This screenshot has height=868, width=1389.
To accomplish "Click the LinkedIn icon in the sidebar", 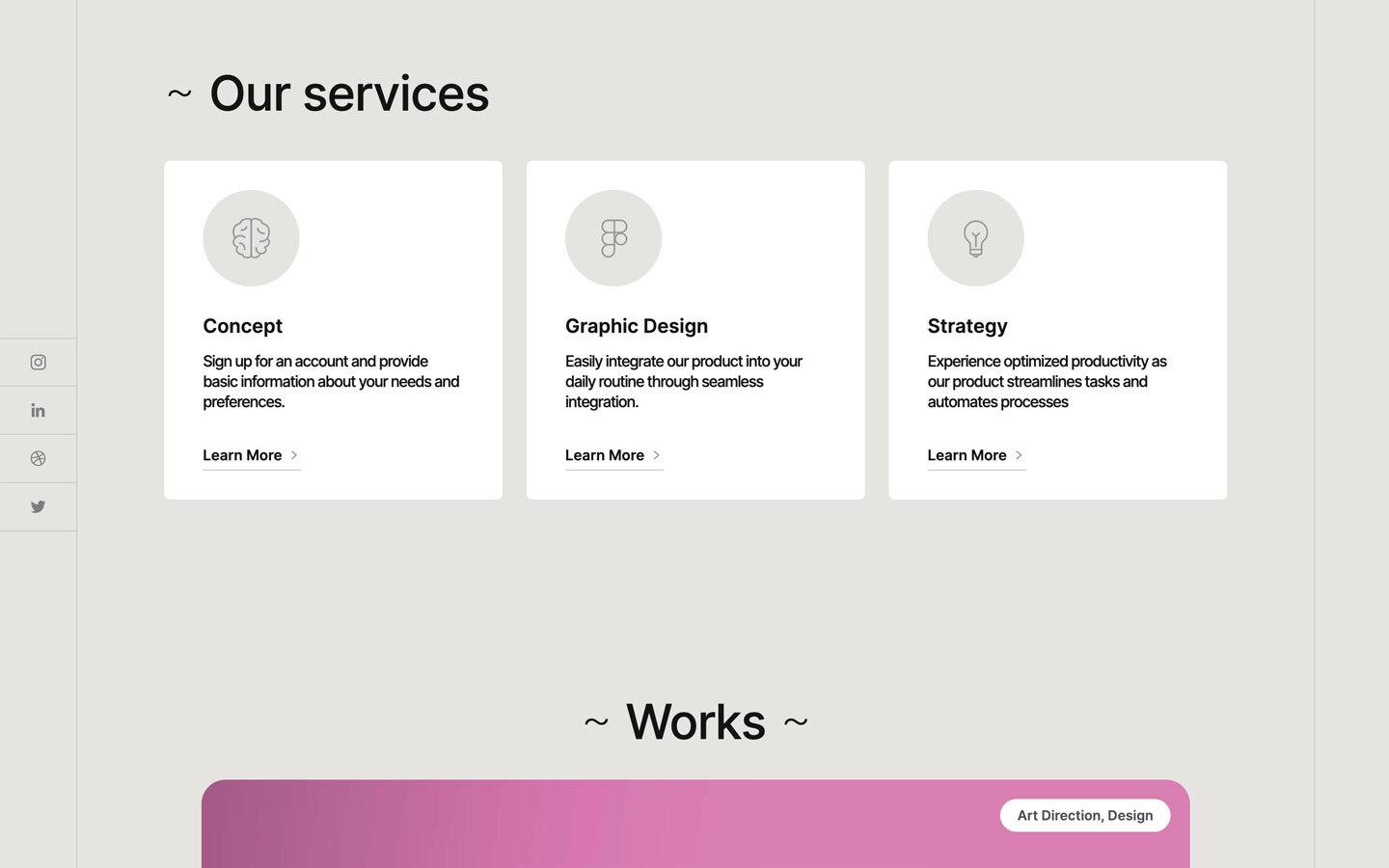I will (38, 410).
